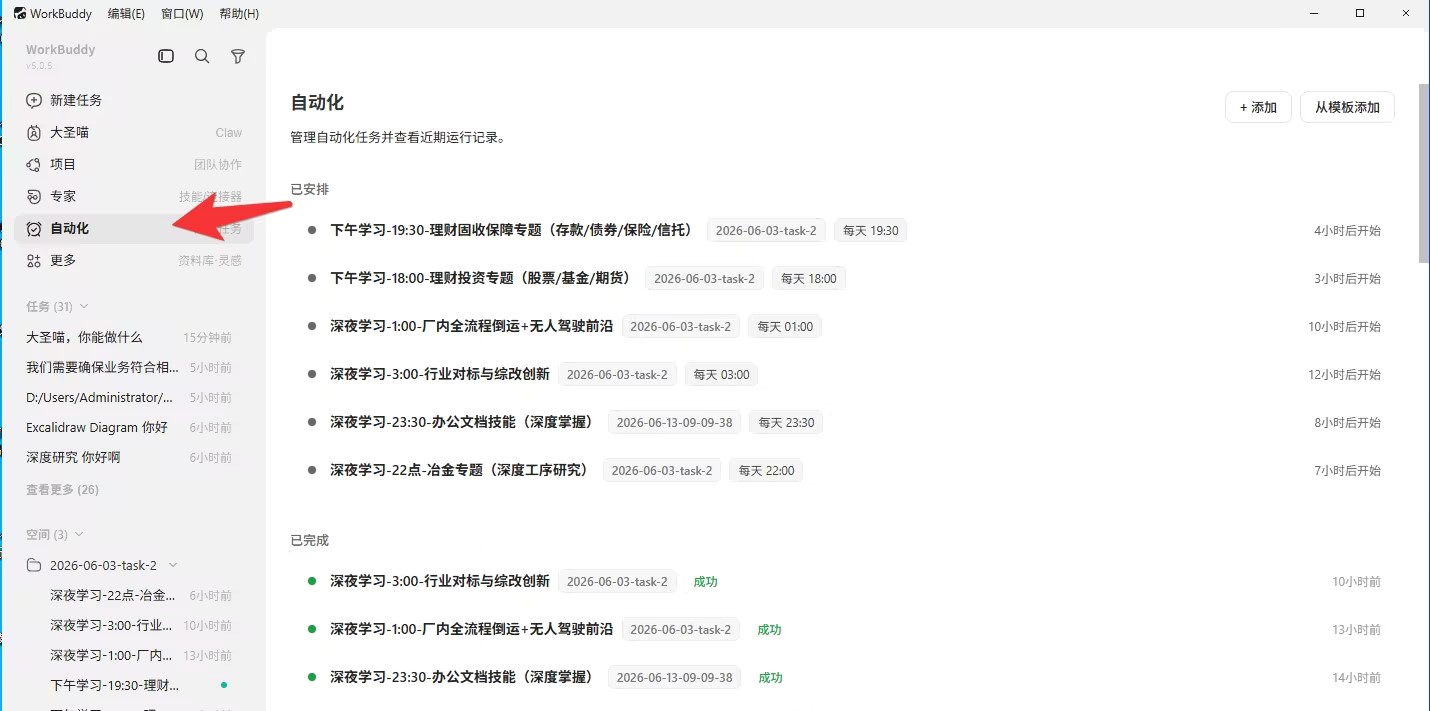The height and width of the screenshot is (711, 1430).
Task: Click the 项目 sidebar icon
Action: pyautogui.click(x=34, y=164)
